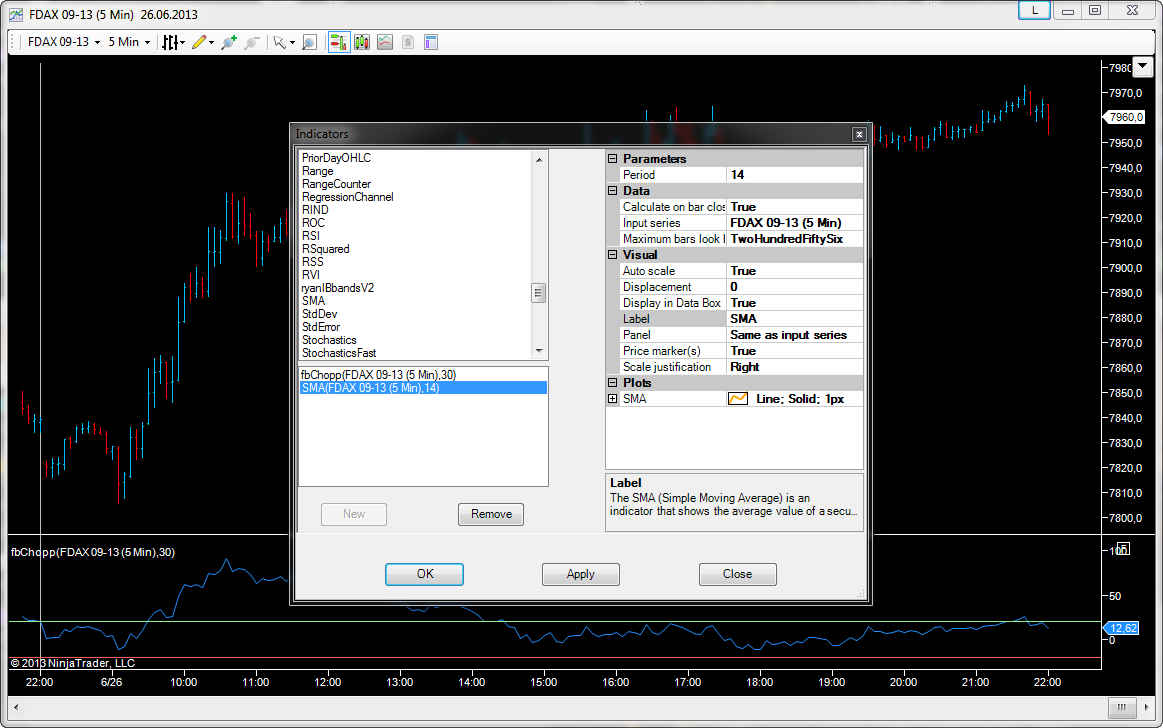The width and height of the screenshot is (1163, 728).
Task: Click the NinjaTrader window title icon
Action: [x=16, y=14]
